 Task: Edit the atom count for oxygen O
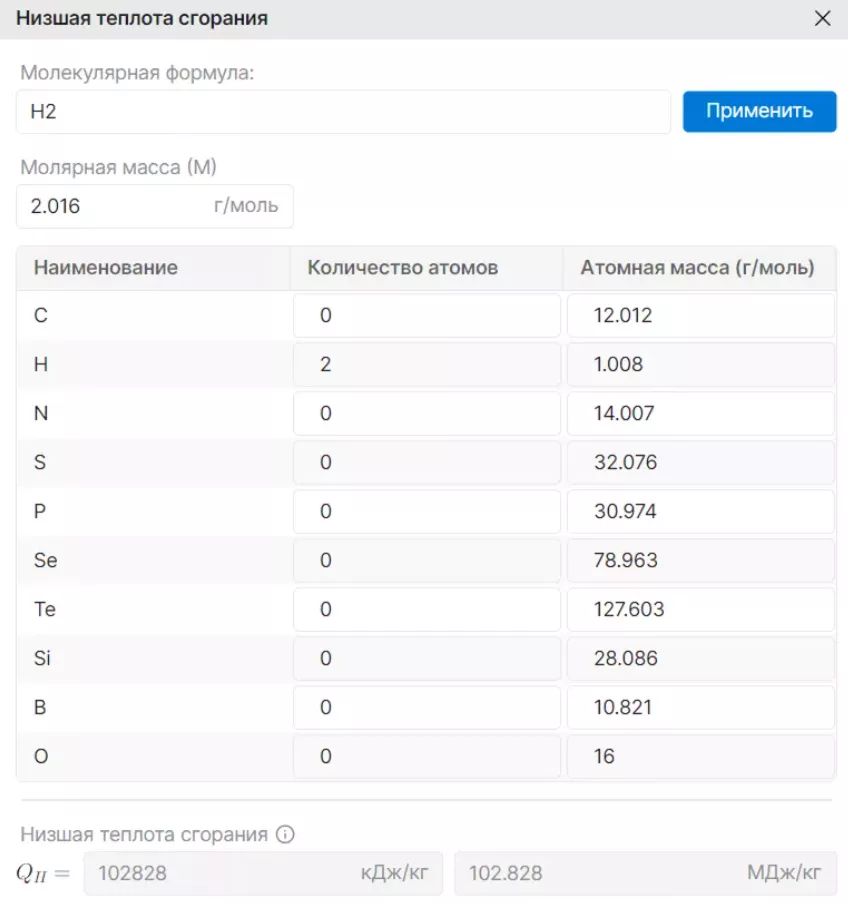point(427,757)
